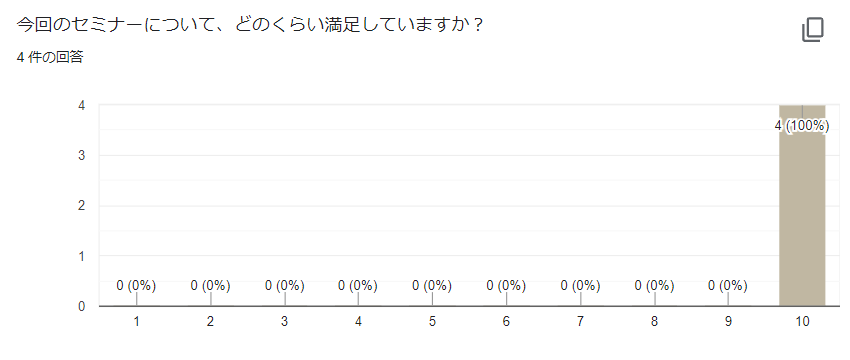This screenshot has height=360, width=850.
Task: Click the '0 (0%)' label above rating 2
Action: point(210,285)
